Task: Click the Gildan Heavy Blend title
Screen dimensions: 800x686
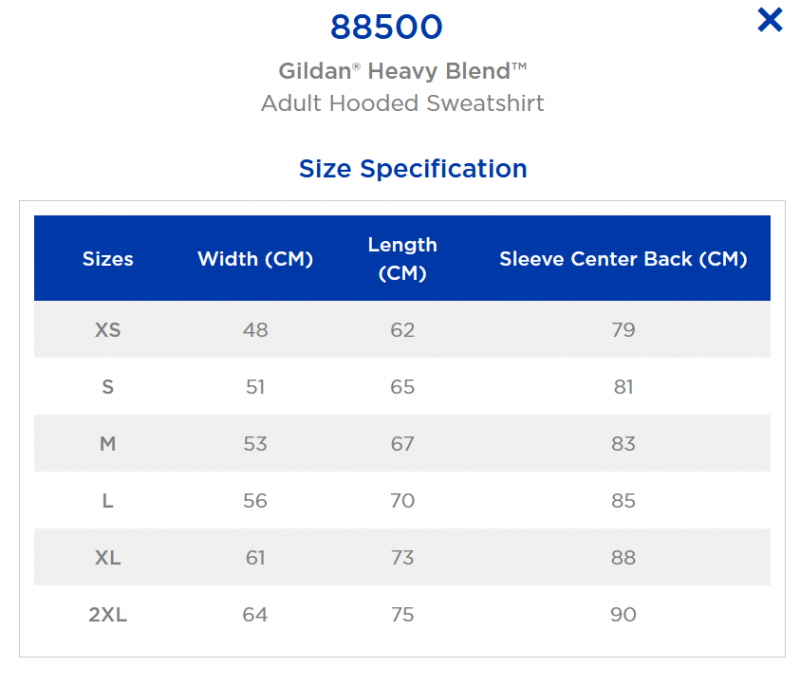Action: 403,71
